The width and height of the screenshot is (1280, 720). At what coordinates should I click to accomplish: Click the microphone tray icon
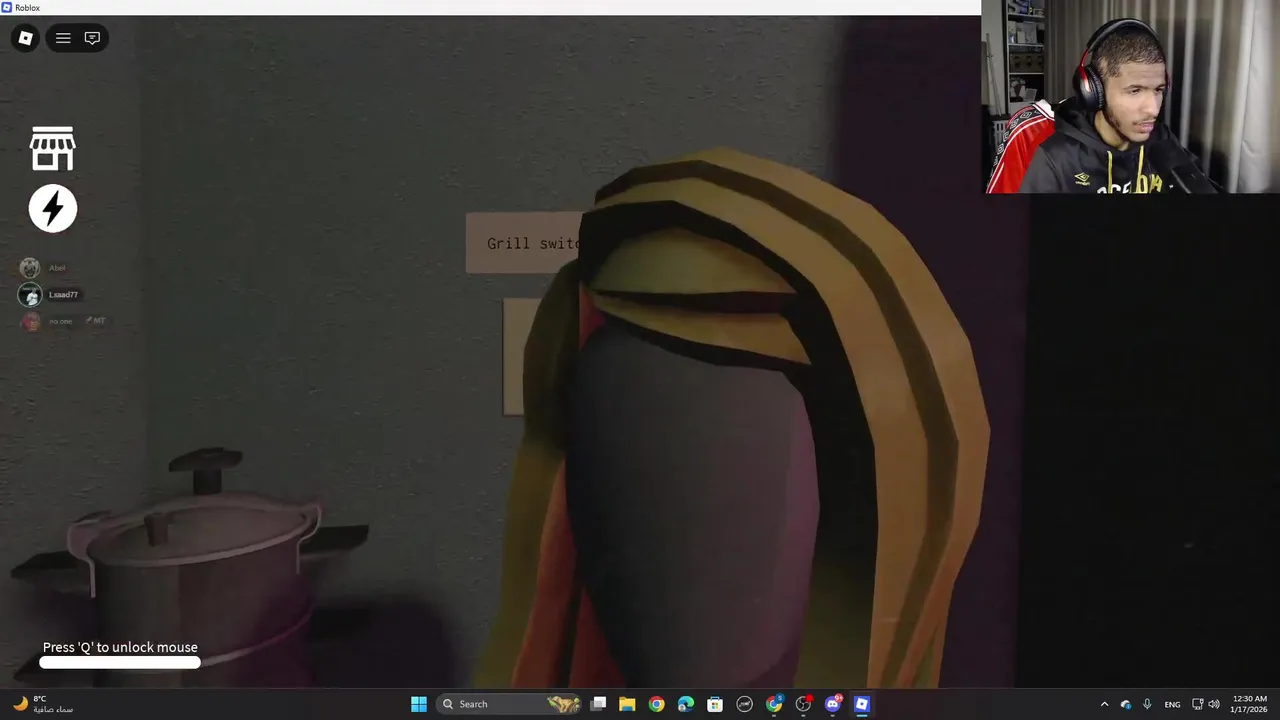click(x=1147, y=704)
